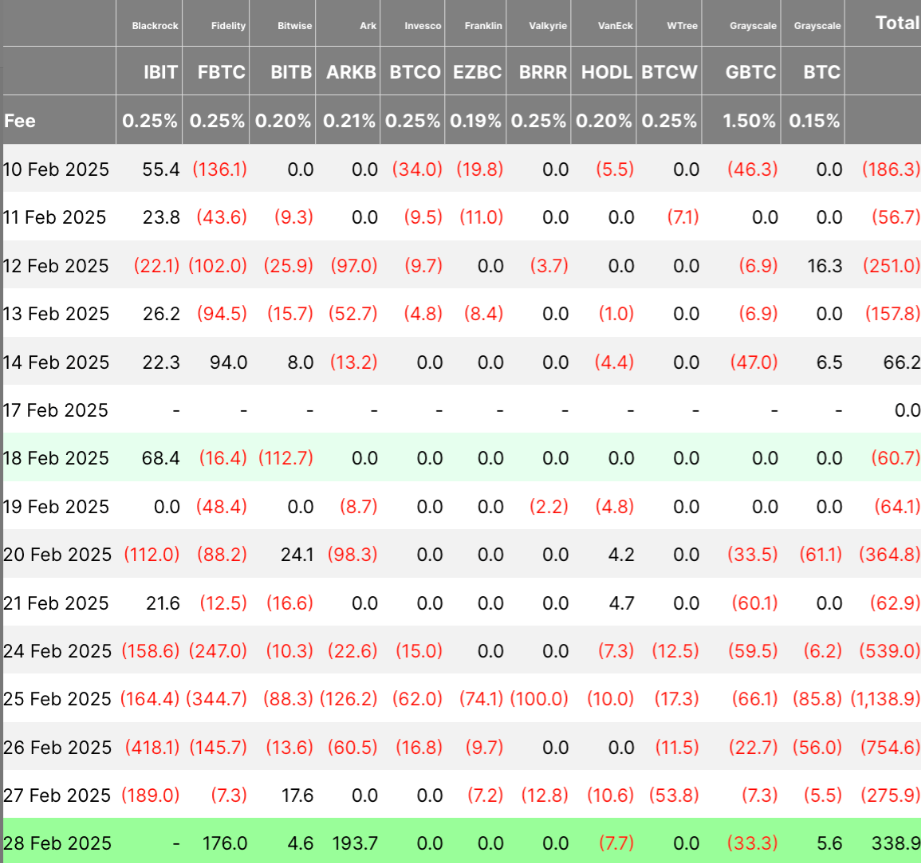921x863 pixels.
Task: Click the BTCW ticker column header
Action: [669, 72]
